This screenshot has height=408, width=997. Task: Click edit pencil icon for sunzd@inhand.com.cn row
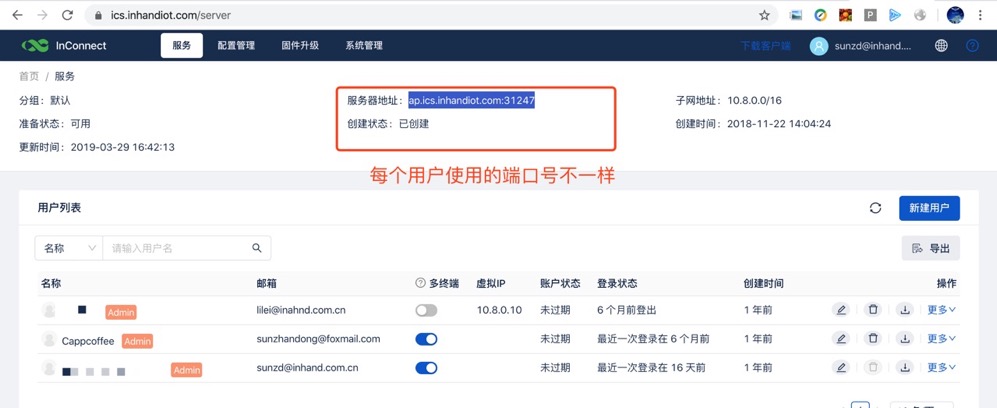[841, 368]
